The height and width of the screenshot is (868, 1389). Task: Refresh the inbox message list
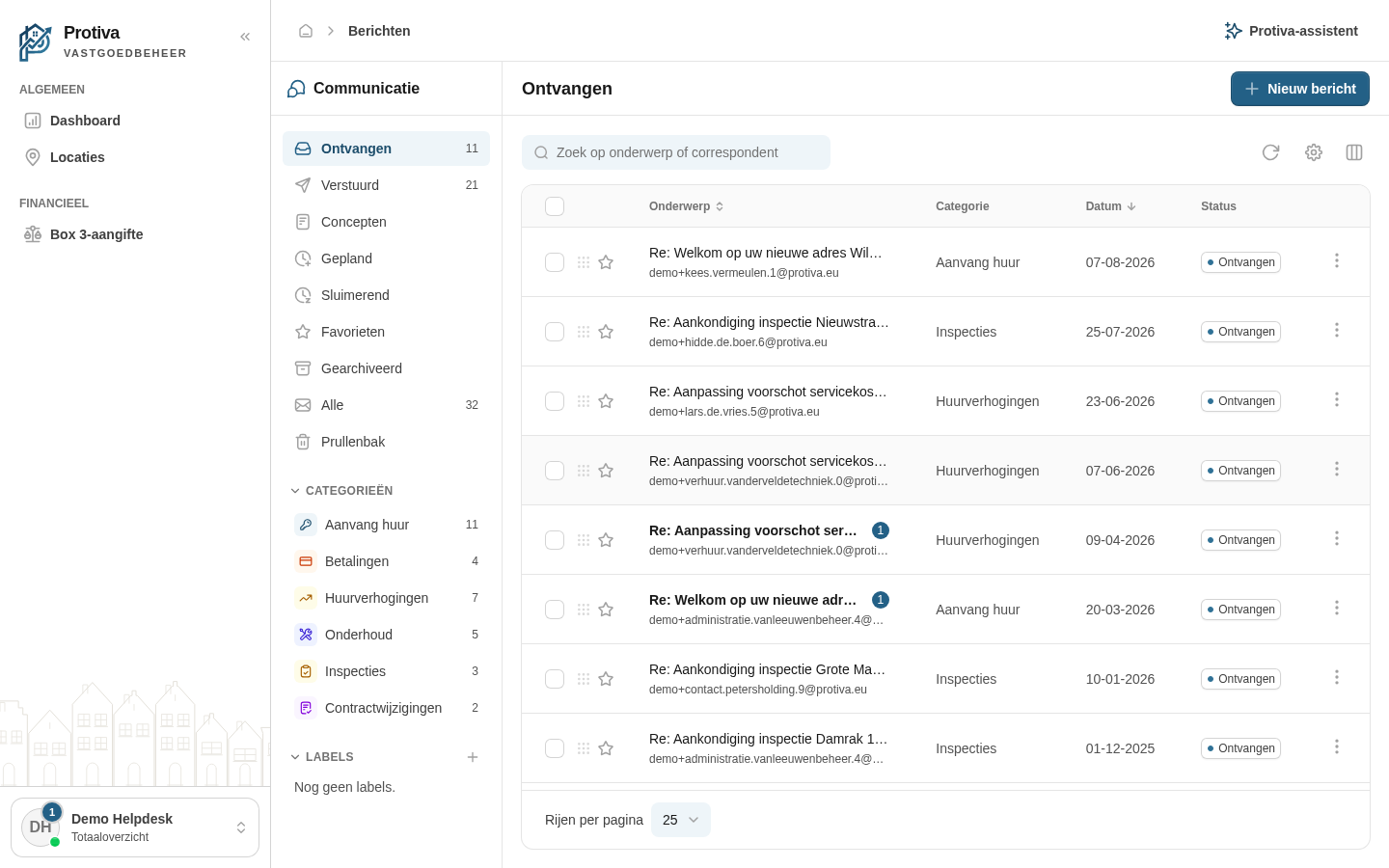(x=1270, y=152)
